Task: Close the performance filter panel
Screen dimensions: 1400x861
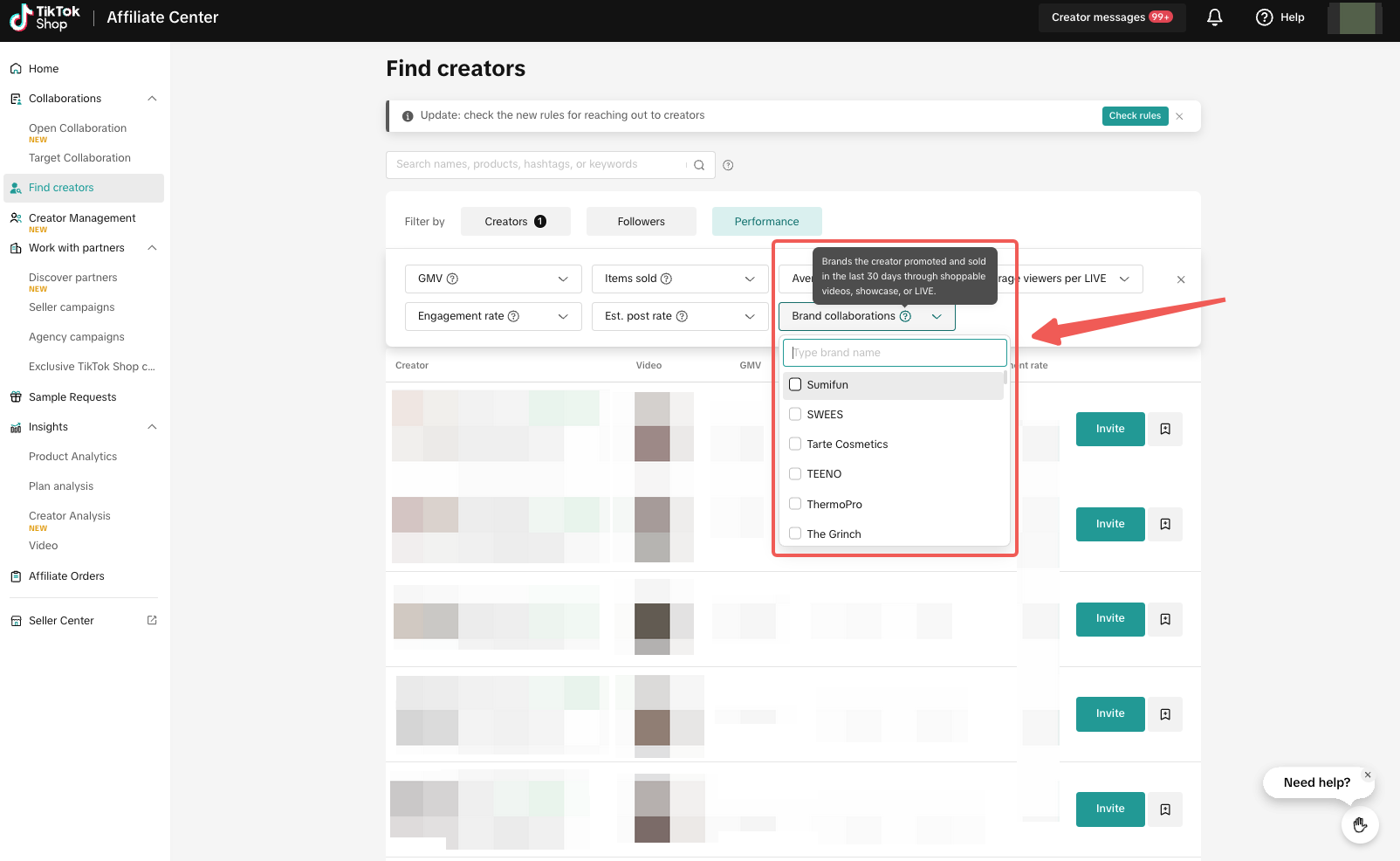Action: (x=1181, y=279)
